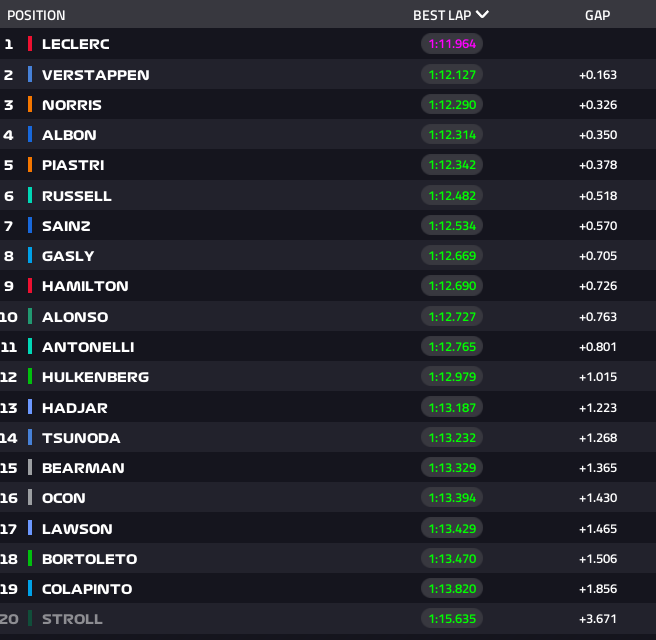This screenshot has width=656, height=640.
Task: Open the Best Lap sort dropdown chevron
Action: [x=482, y=15]
